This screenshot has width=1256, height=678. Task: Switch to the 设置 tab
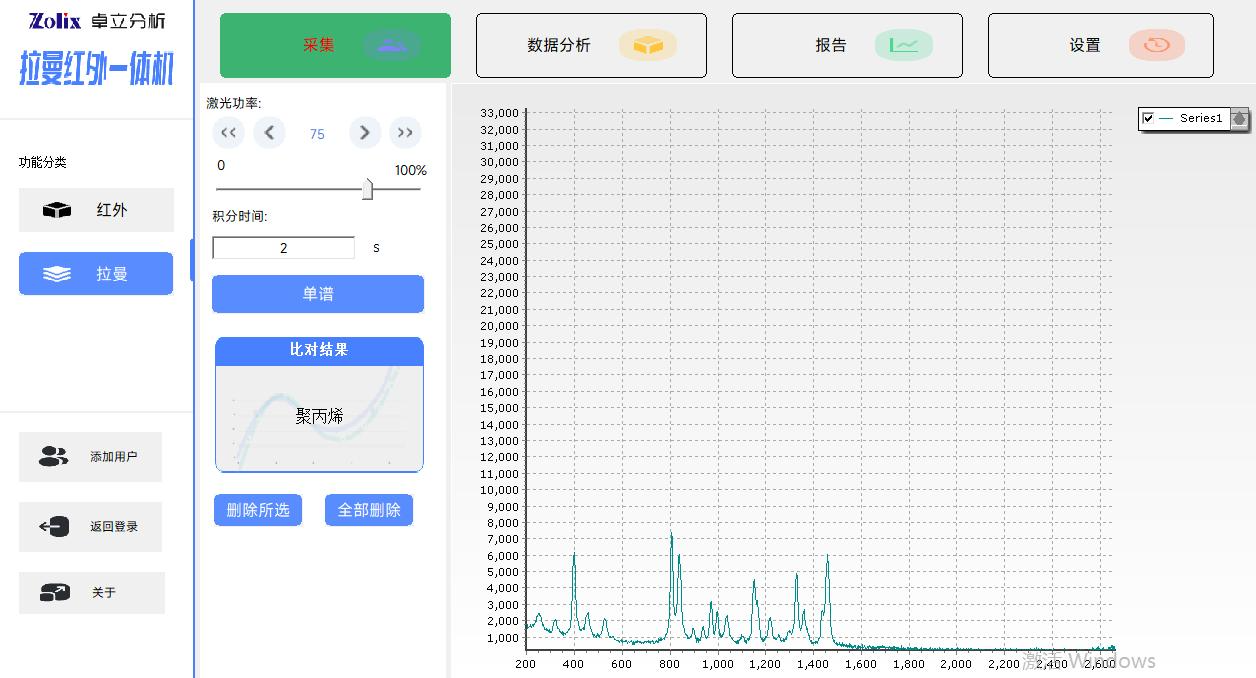pyautogui.click(x=1100, y=45)
